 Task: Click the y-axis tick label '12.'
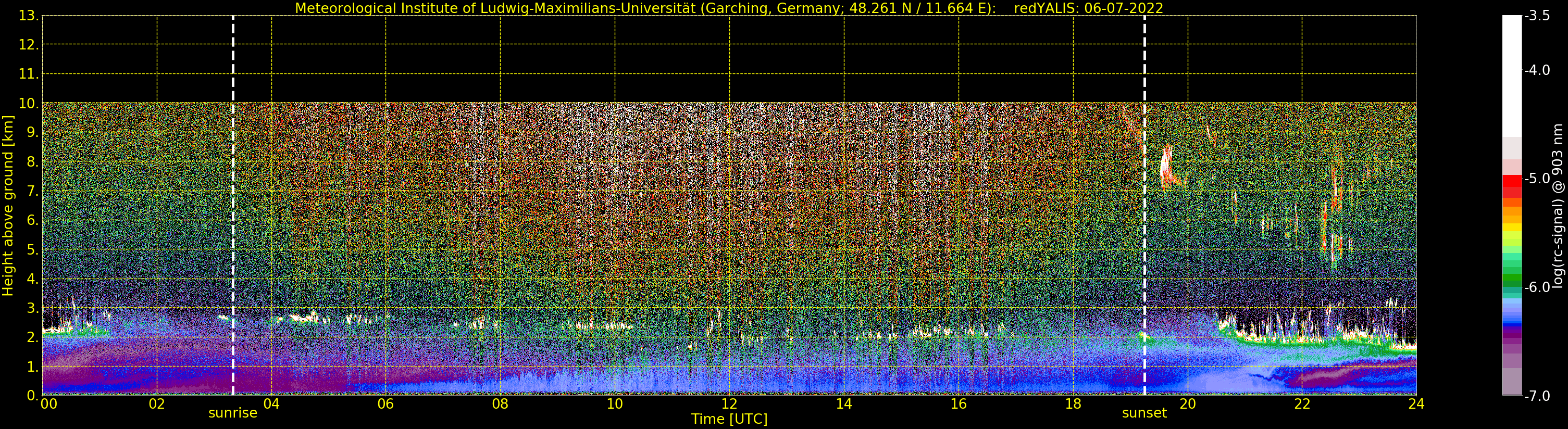(29, 45)
